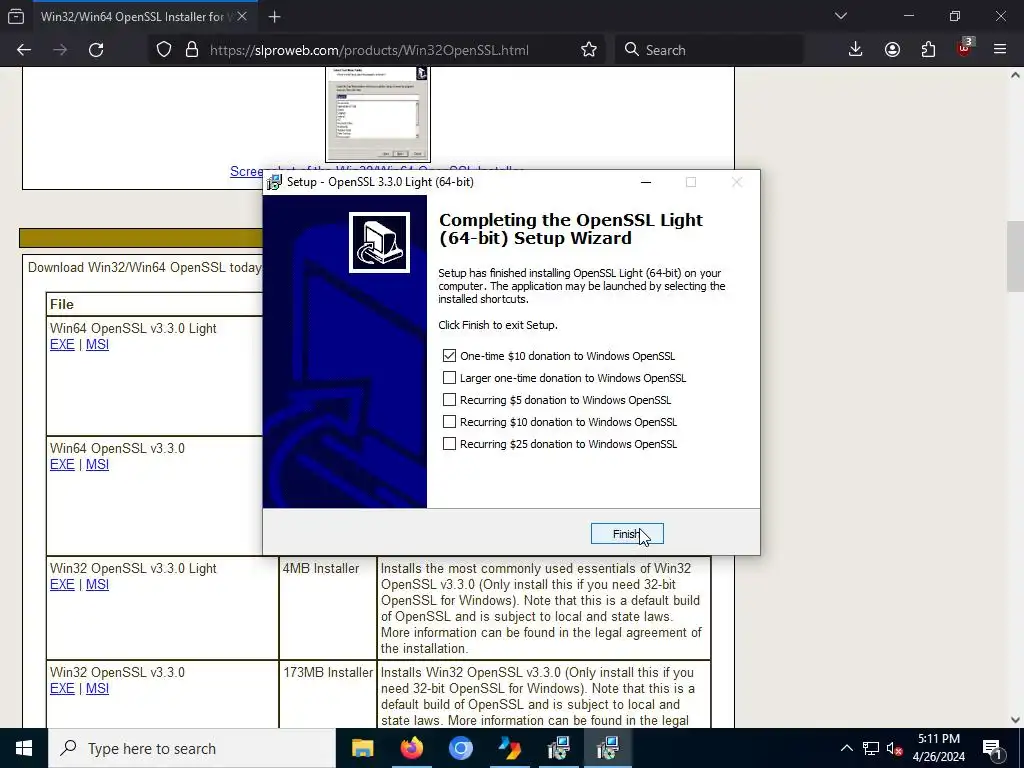
Task: Close the Win32/Win64 OpenSSL Installer tab
Action: tap(242, 16)
